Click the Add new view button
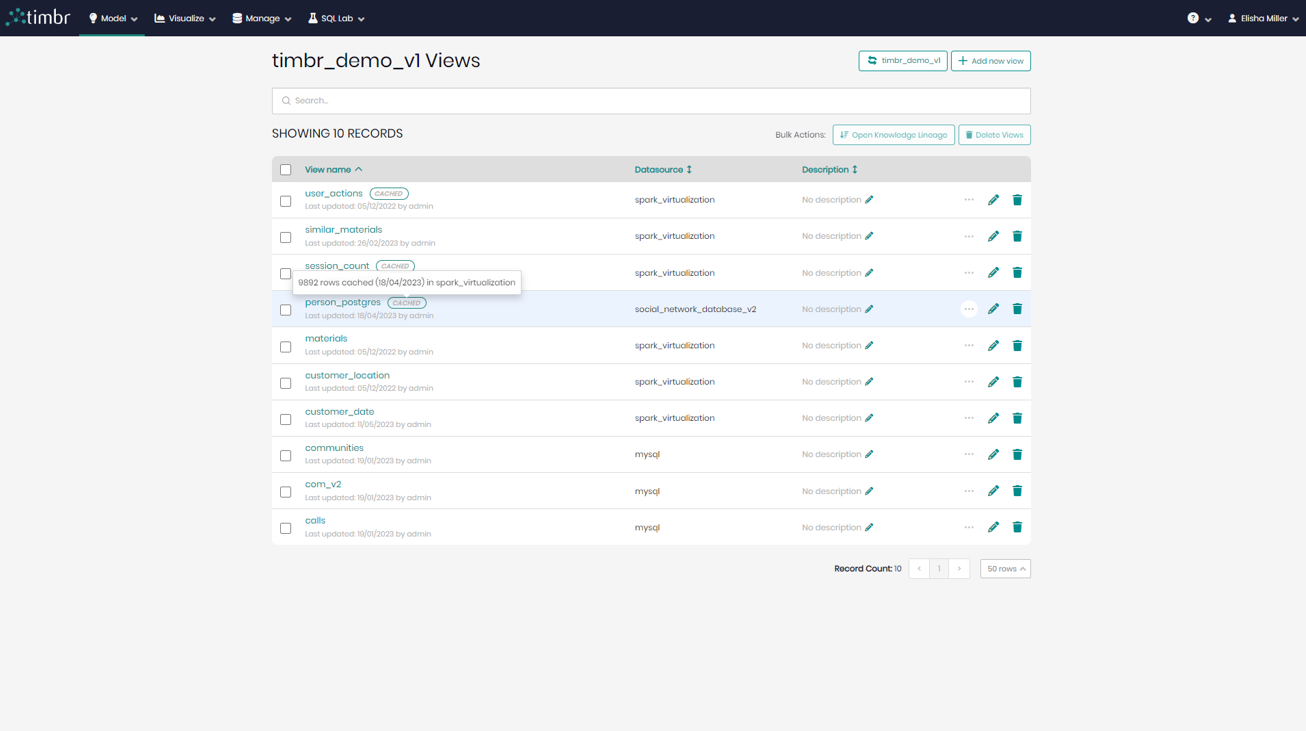1306x731 pixels. point(990,60)
